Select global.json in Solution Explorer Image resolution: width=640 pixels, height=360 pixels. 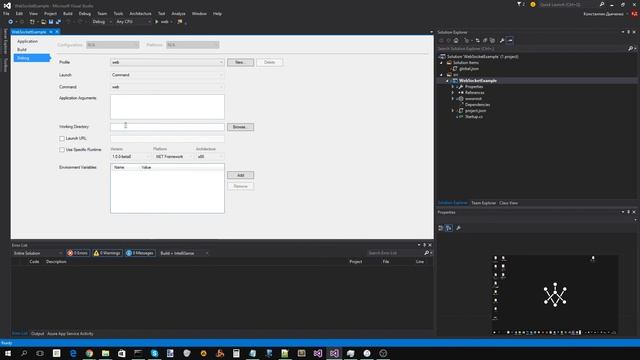click(x=469, y=69)
